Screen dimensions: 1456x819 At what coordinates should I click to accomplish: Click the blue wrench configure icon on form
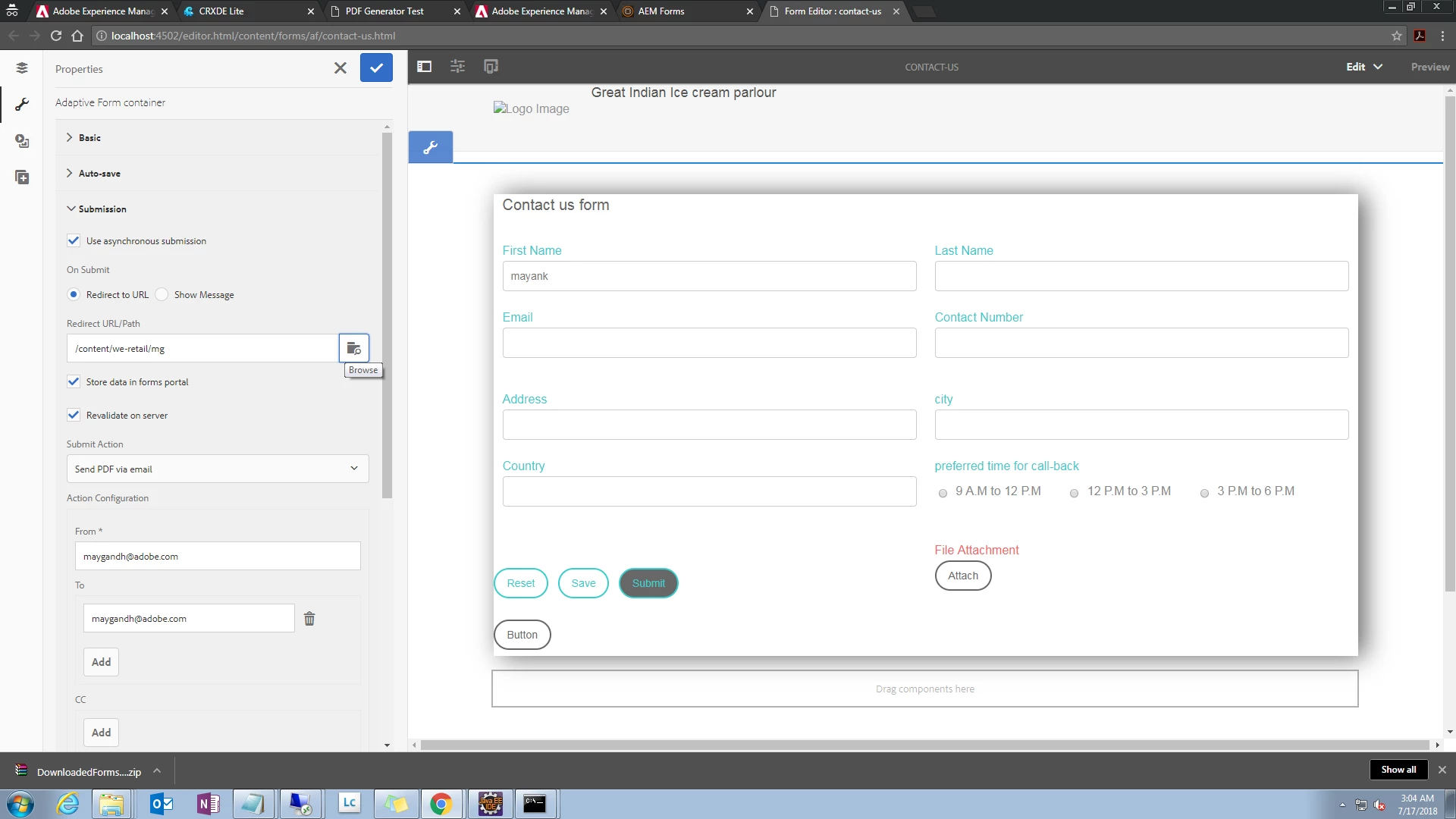coord(431,147)
